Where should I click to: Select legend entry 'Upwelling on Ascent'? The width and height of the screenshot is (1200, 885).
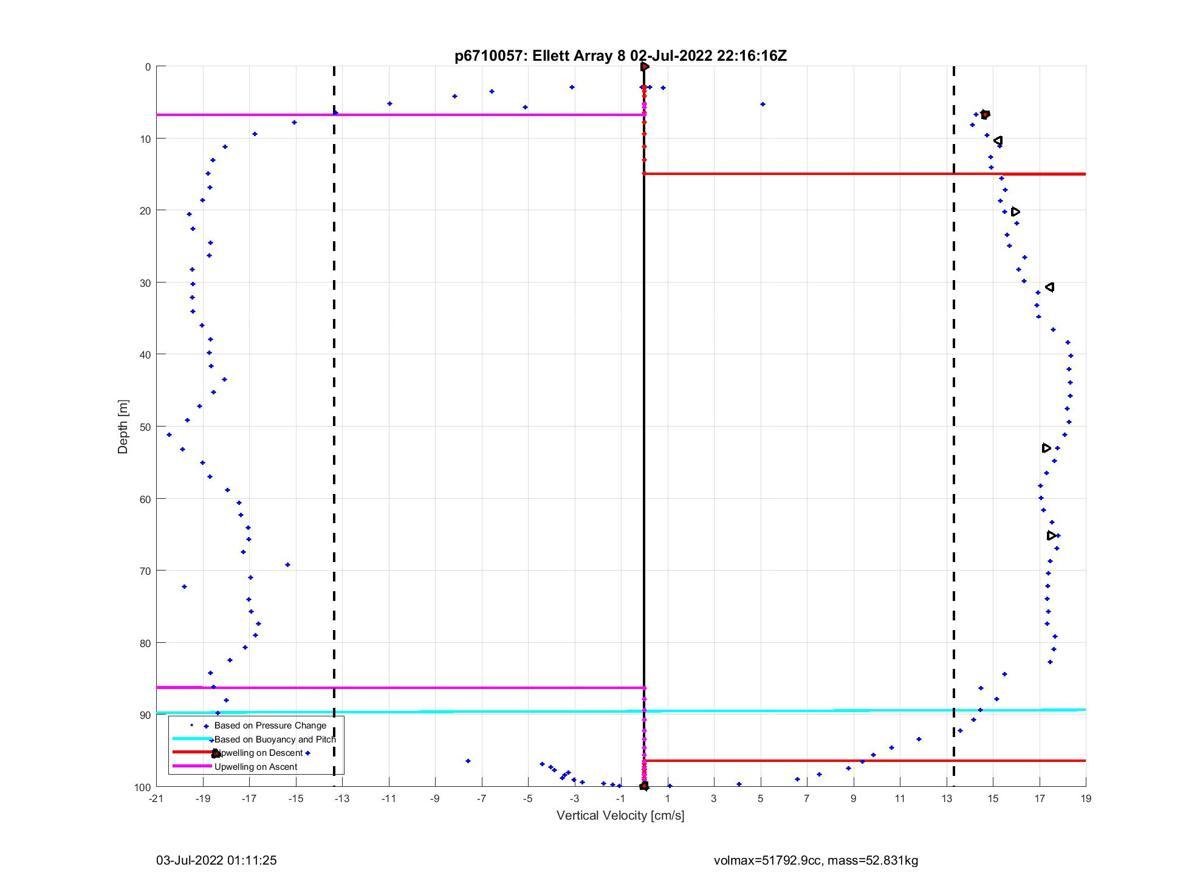(x=256, y=767)
